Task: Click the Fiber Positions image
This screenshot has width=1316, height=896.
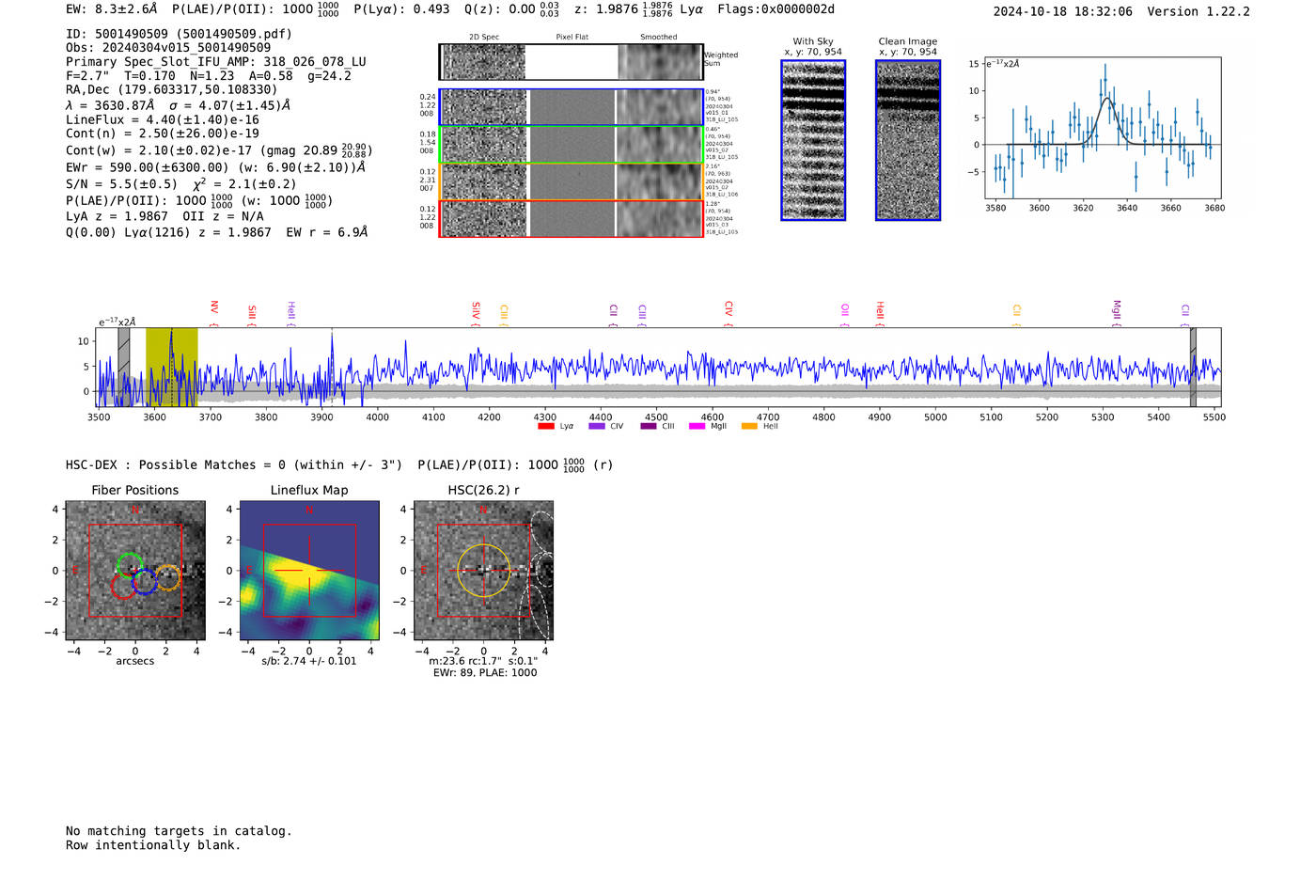Action: pos(135,571)
